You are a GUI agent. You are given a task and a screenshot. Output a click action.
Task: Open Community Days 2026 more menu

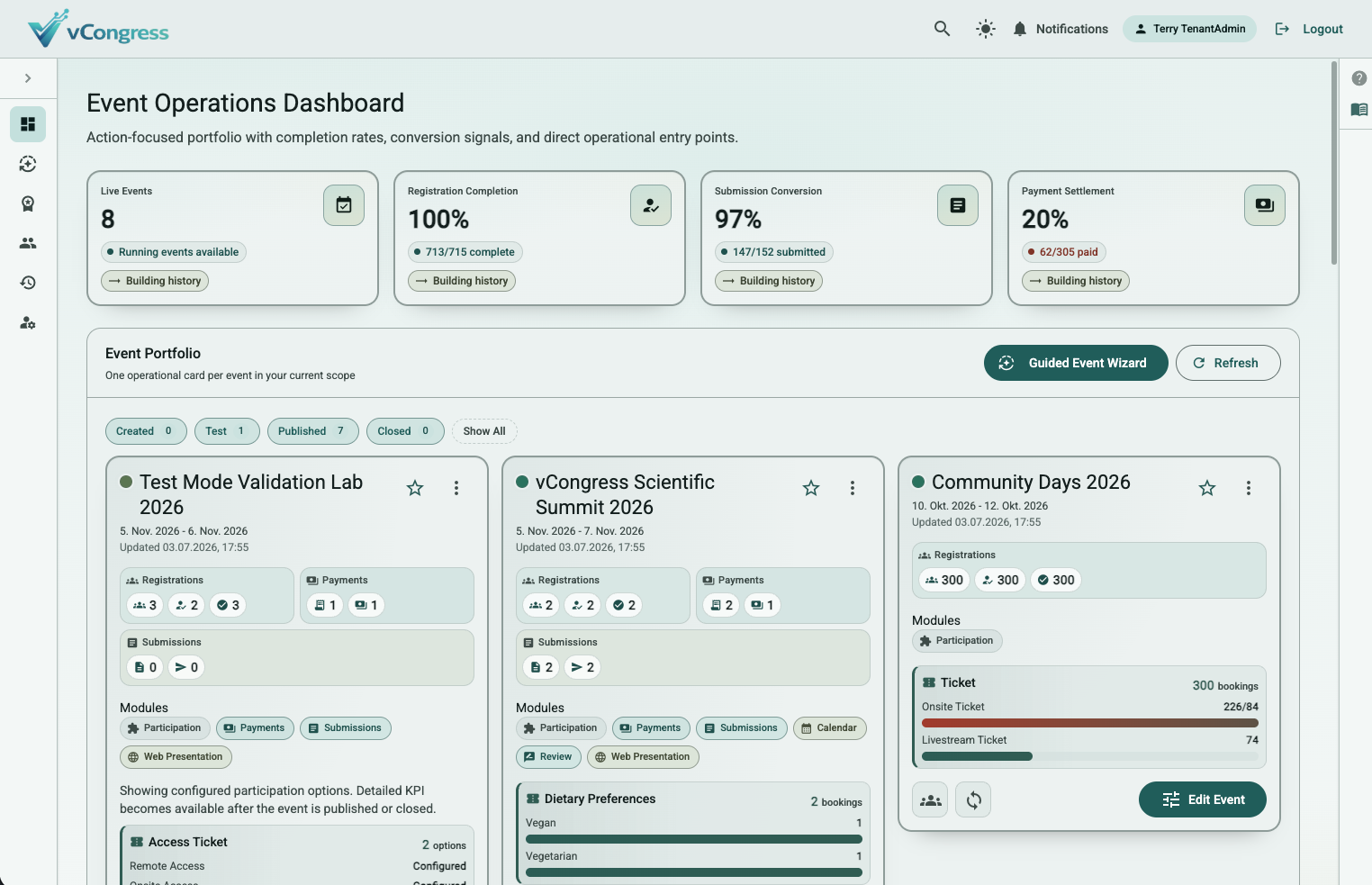click(x=1249, y=488)
